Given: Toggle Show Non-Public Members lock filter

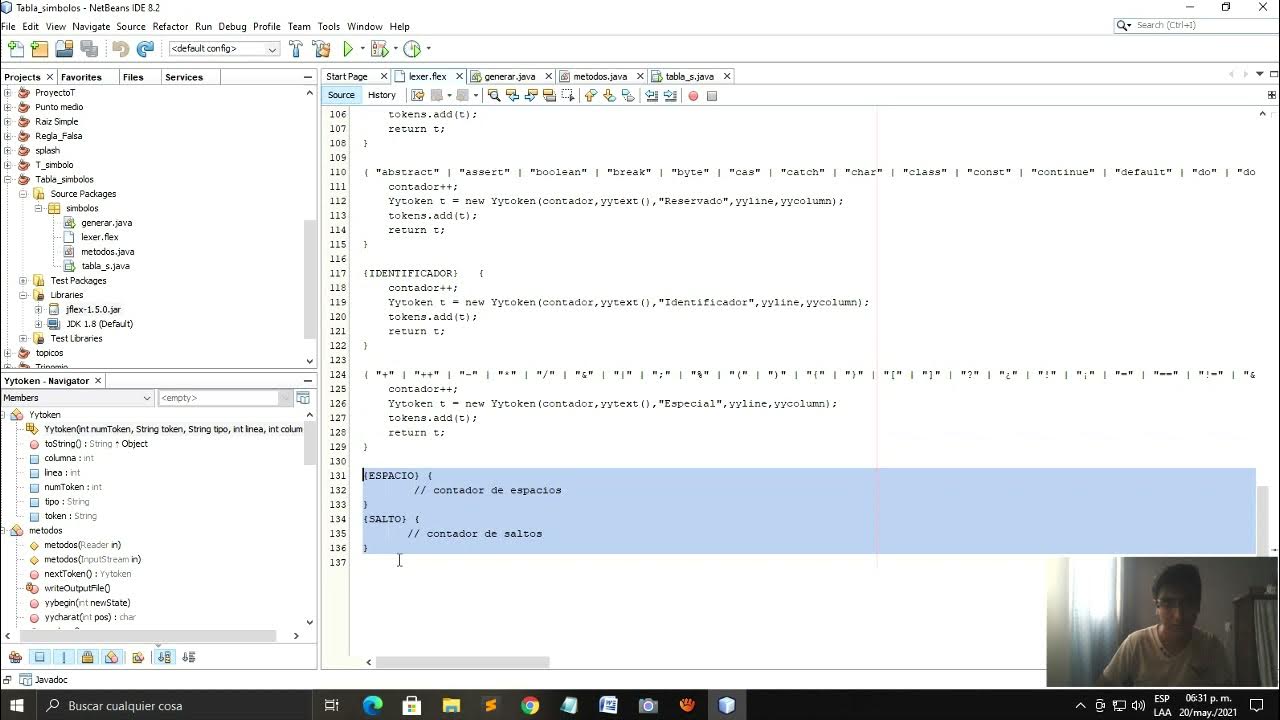Looking at the screenshot, I should [x=88, y=657].
